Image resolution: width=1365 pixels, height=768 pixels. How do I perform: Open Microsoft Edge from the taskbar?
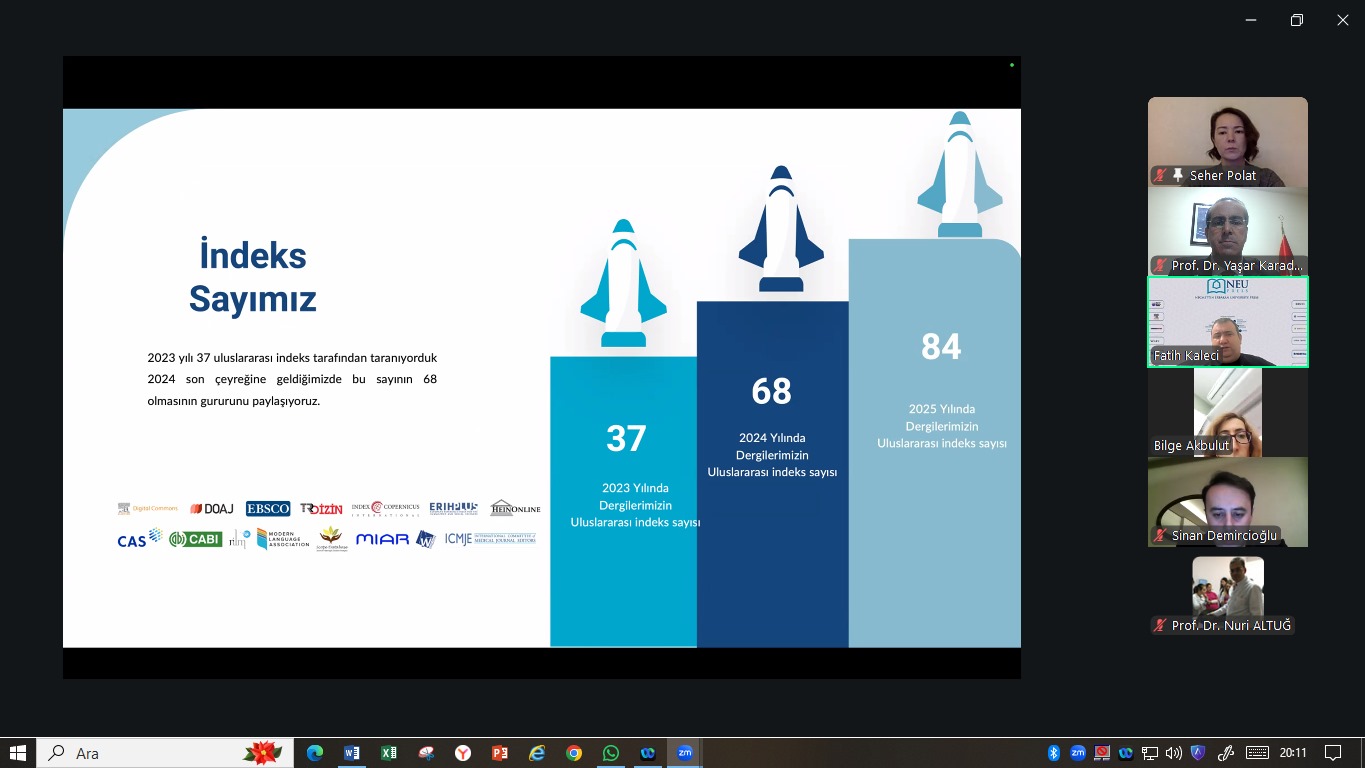coord(315,753)
